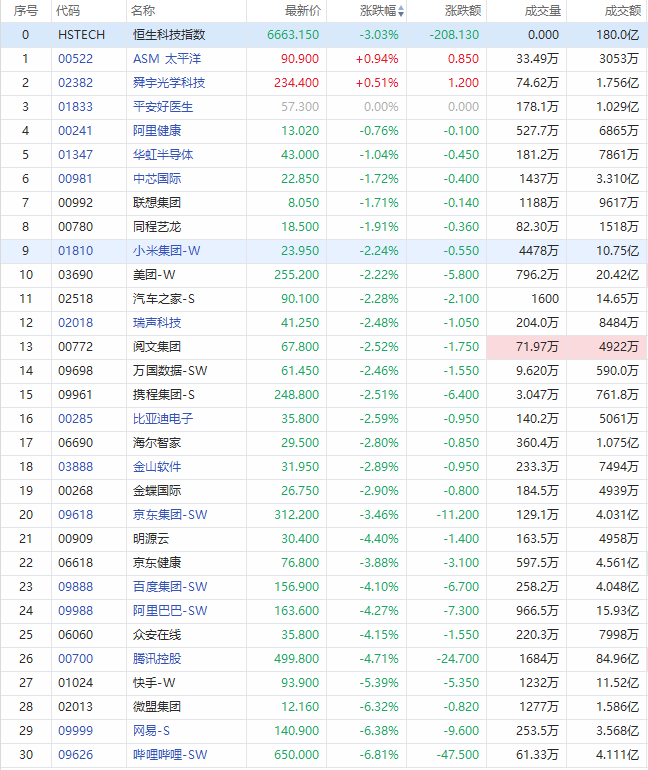Select 海尔智家 row name
The width and height of the screenshot is (648, 770).
click(x=157, y=443)
